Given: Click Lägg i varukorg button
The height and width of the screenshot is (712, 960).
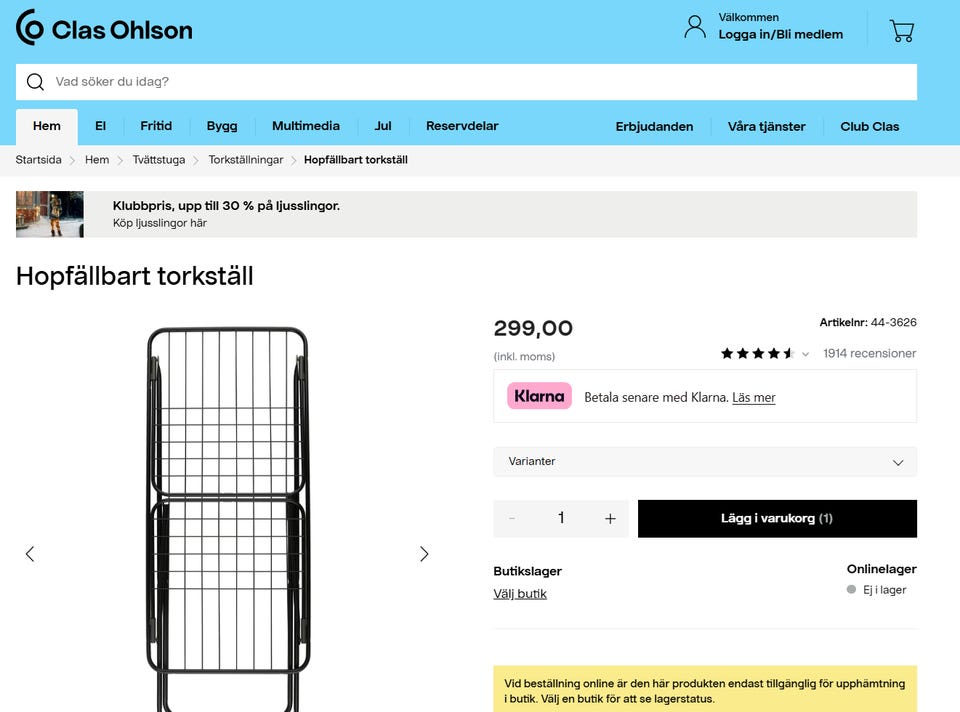Looking at the screenshot, I should pos(777,519).
